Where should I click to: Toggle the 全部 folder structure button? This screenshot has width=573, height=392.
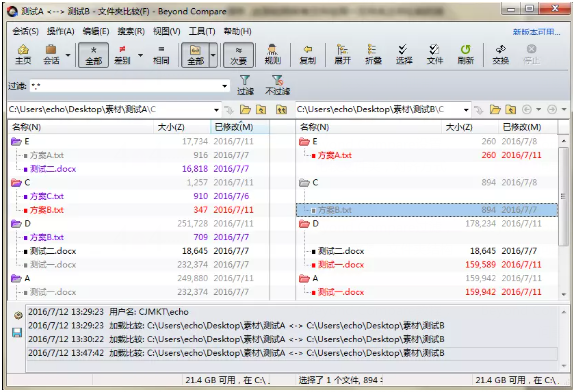[x=196, y=55]
